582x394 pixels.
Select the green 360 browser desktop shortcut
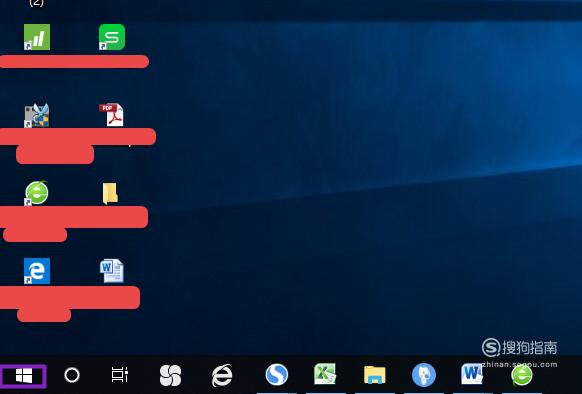36,193
